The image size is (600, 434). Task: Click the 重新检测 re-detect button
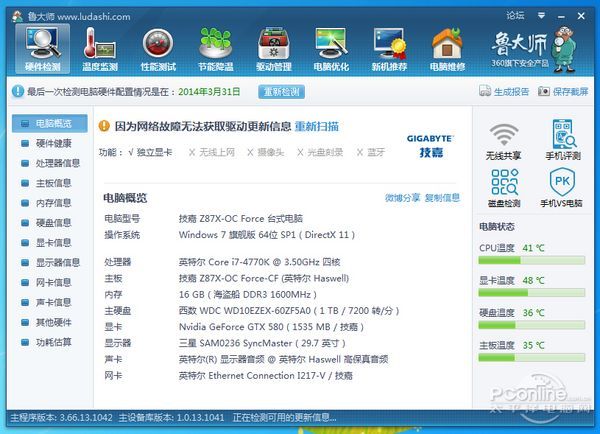click(281, 92)
